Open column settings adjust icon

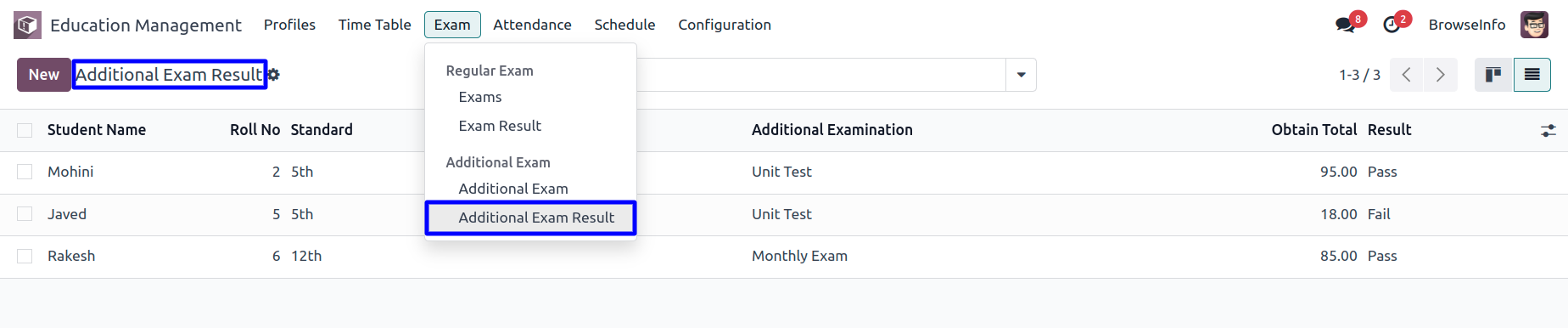click(1548, 130)
